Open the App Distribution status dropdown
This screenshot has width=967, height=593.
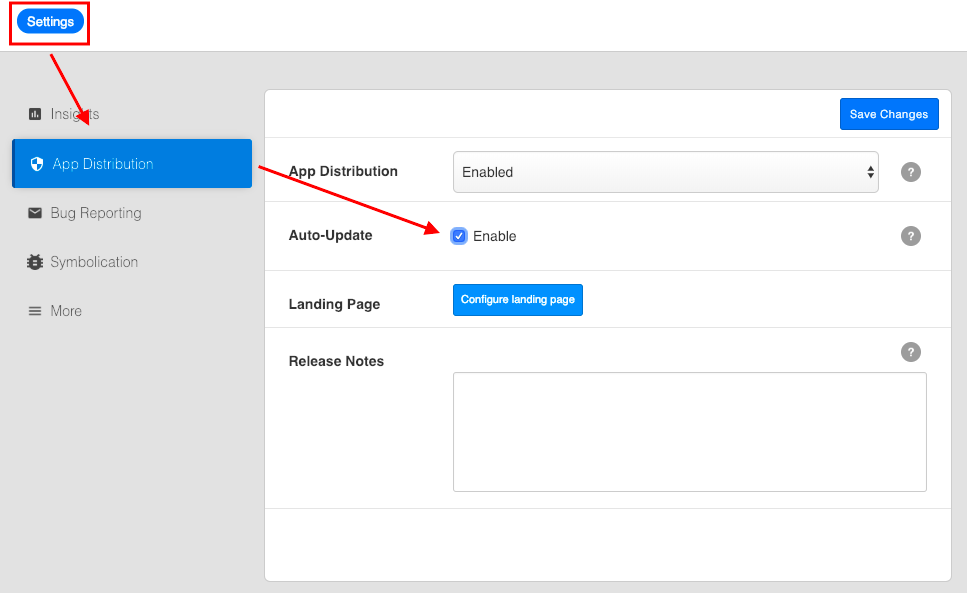[665, 171]
